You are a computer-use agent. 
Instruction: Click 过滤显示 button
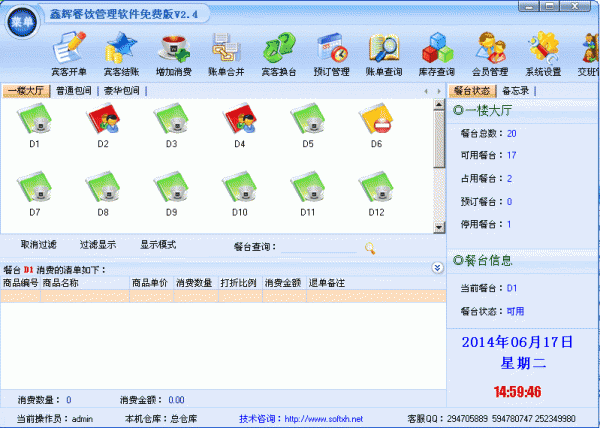tap(98, 245)
